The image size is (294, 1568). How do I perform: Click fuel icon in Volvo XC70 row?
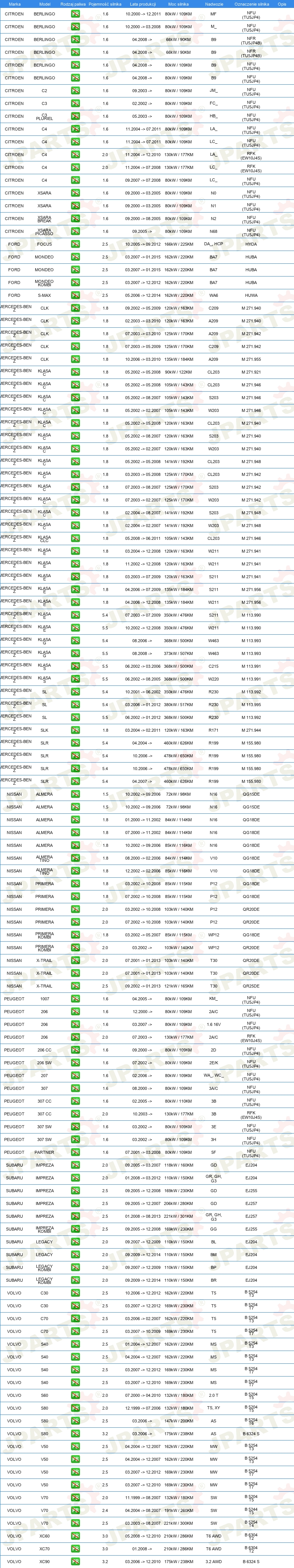click(x=75, y=1548)
